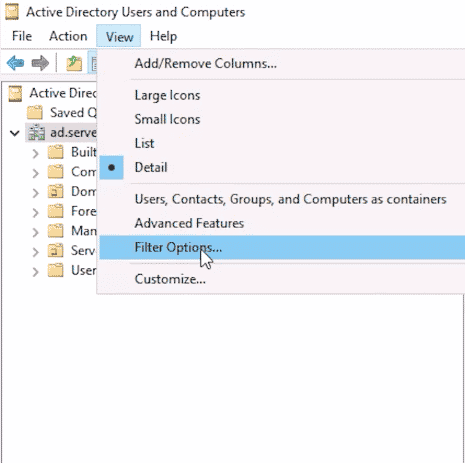The height and width of the screenshot is (463, 465).
Task: Open Filter Options dialog
Action: click(x=282, y=247)
